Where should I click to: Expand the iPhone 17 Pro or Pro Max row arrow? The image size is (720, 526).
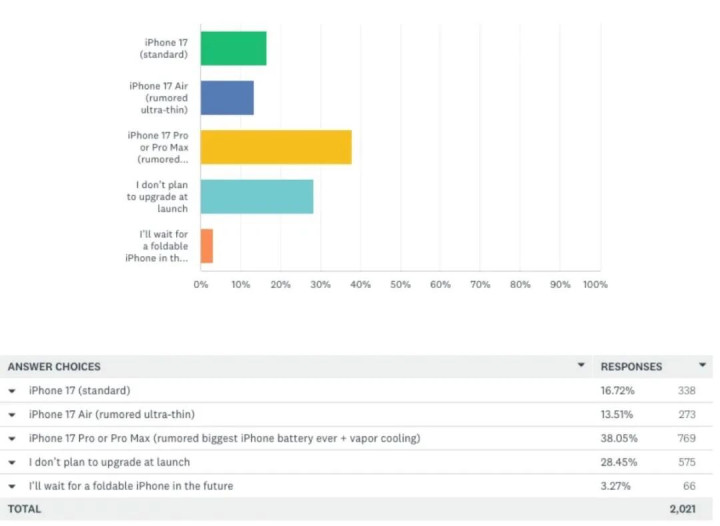click(x=12, y=439)
